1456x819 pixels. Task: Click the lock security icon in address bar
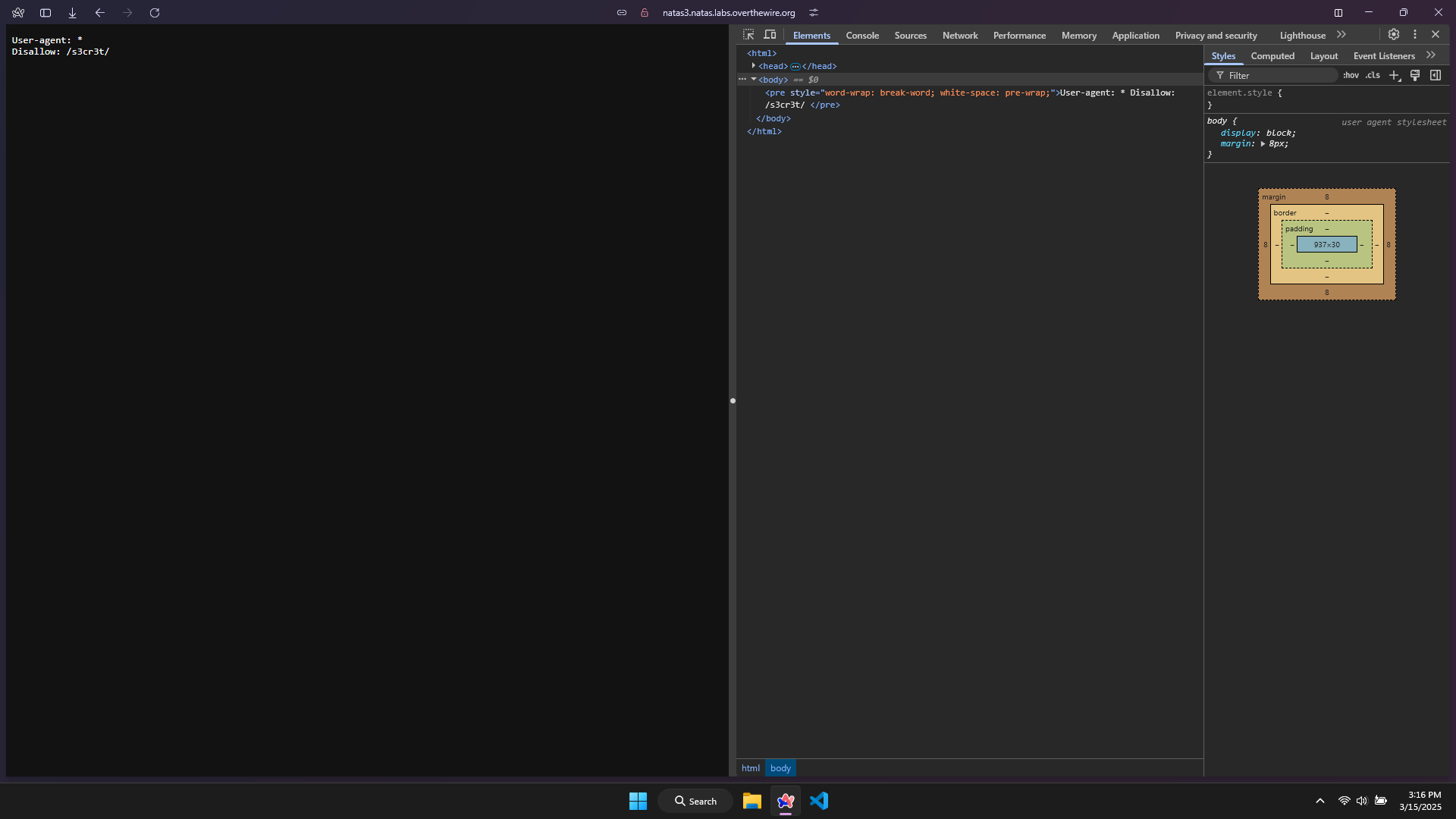(645, 13)
